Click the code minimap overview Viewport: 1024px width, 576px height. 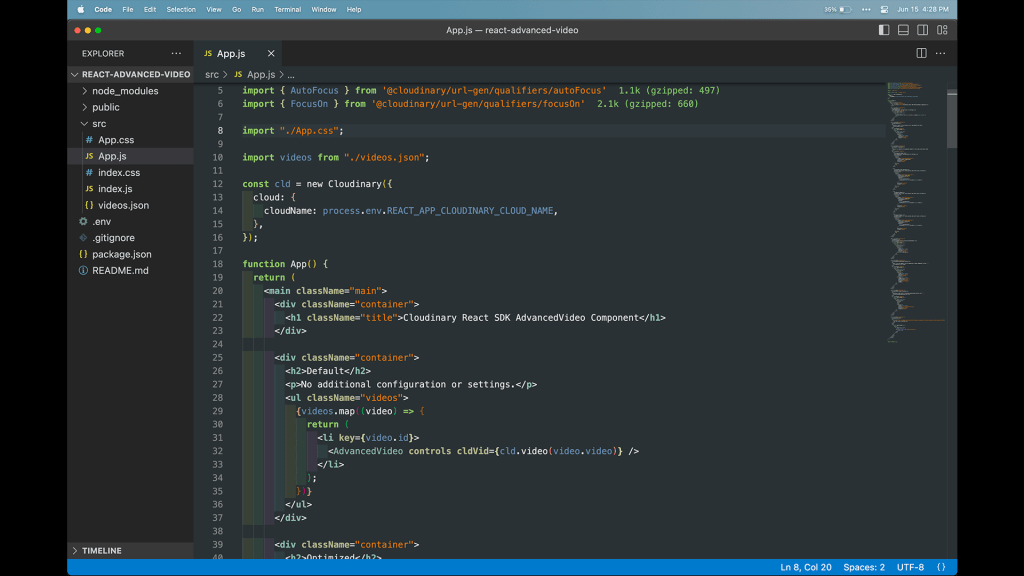pyautogui.click(x=916, y=212)
